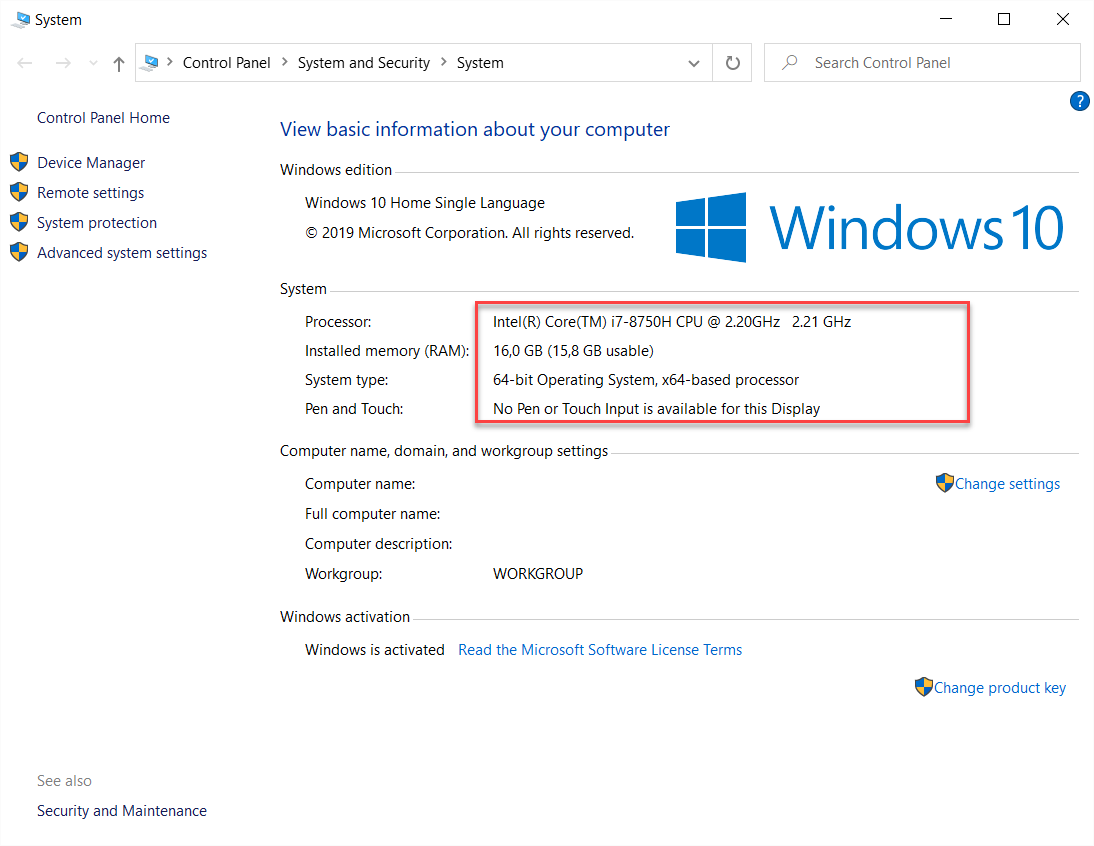Navigate forward with the Forward arrow

point(63,63)
